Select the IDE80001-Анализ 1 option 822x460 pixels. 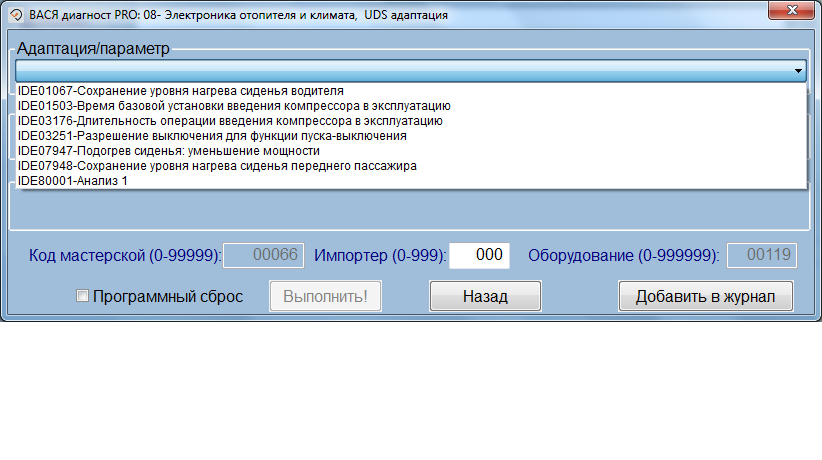pyautogui.click(x=73, y=181)
